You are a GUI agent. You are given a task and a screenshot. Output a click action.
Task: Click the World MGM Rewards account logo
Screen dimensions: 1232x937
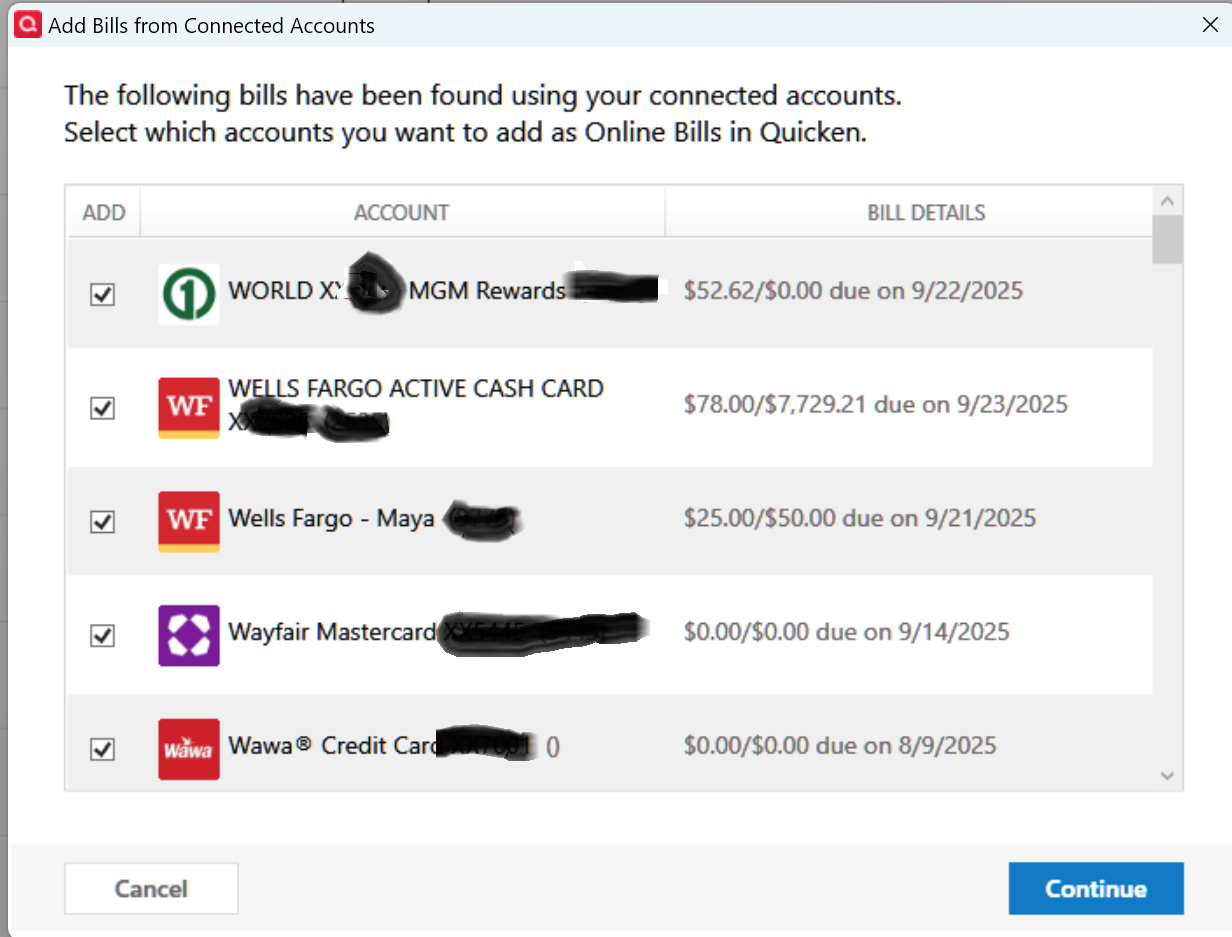click(189, 294)
